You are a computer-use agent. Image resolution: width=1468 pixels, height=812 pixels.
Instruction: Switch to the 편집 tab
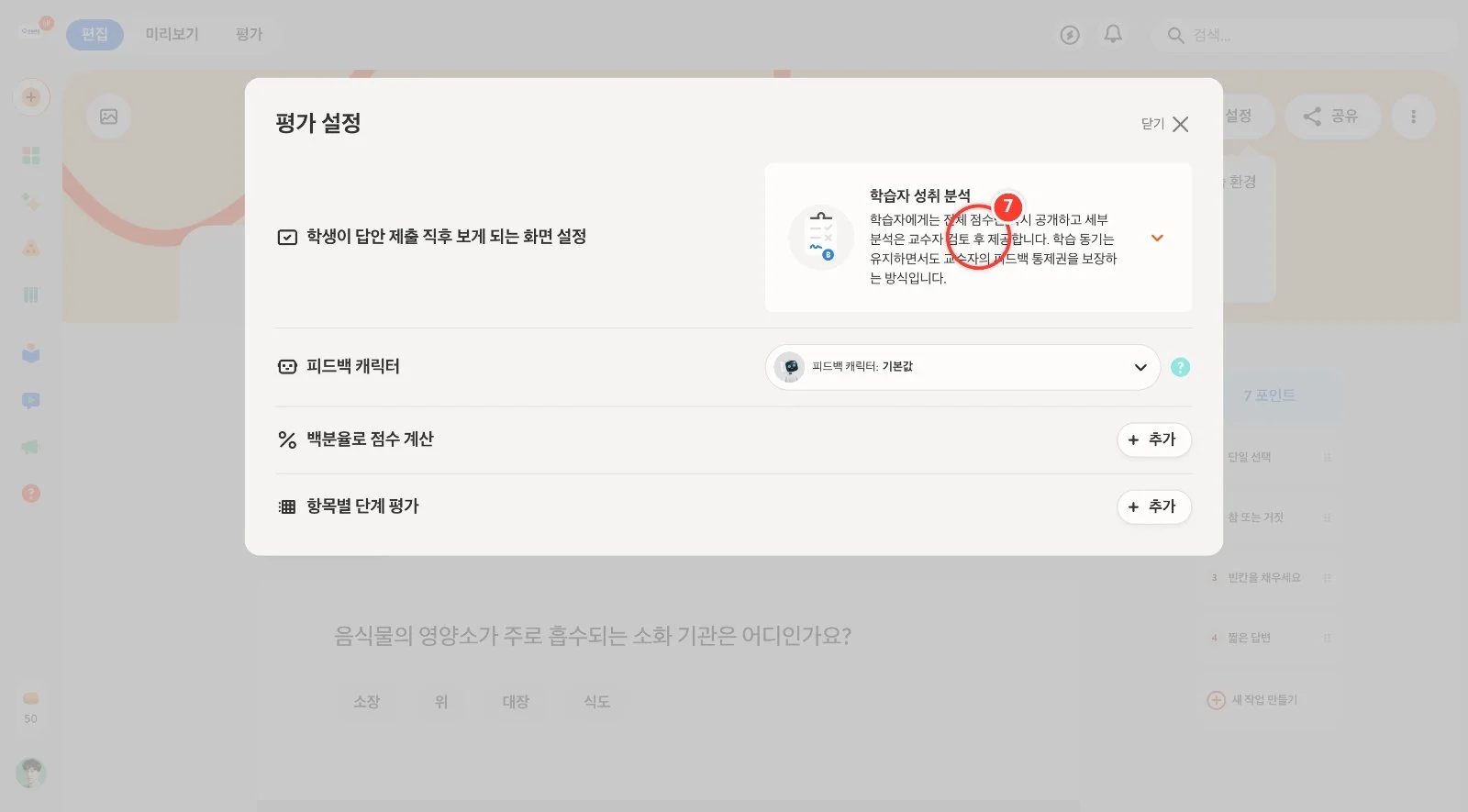(x=95, y=34)
